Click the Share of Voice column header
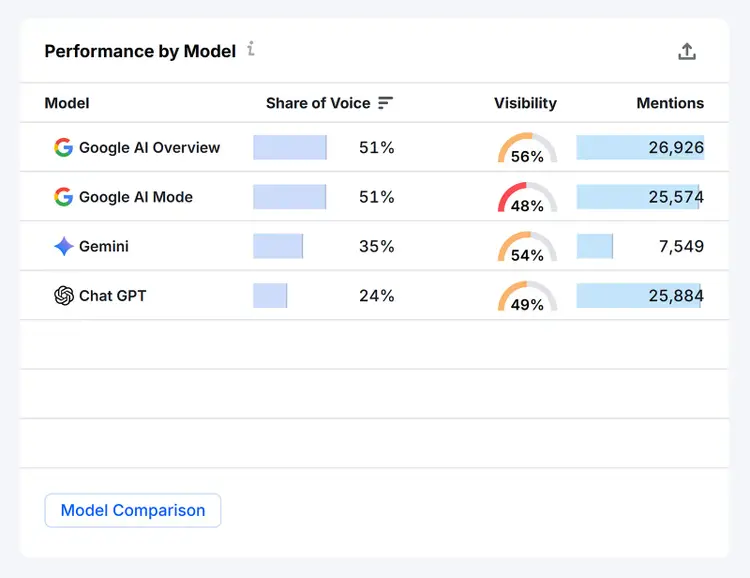The width and height of the screenshot is (750, 578). (318, 103)
